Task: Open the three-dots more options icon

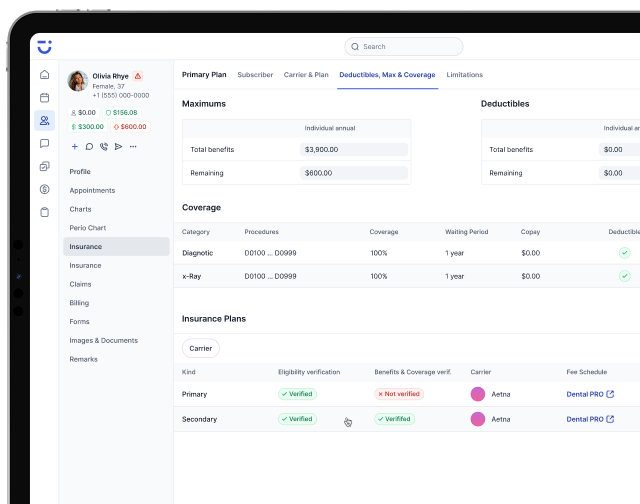Action: (x=133, y=147)
